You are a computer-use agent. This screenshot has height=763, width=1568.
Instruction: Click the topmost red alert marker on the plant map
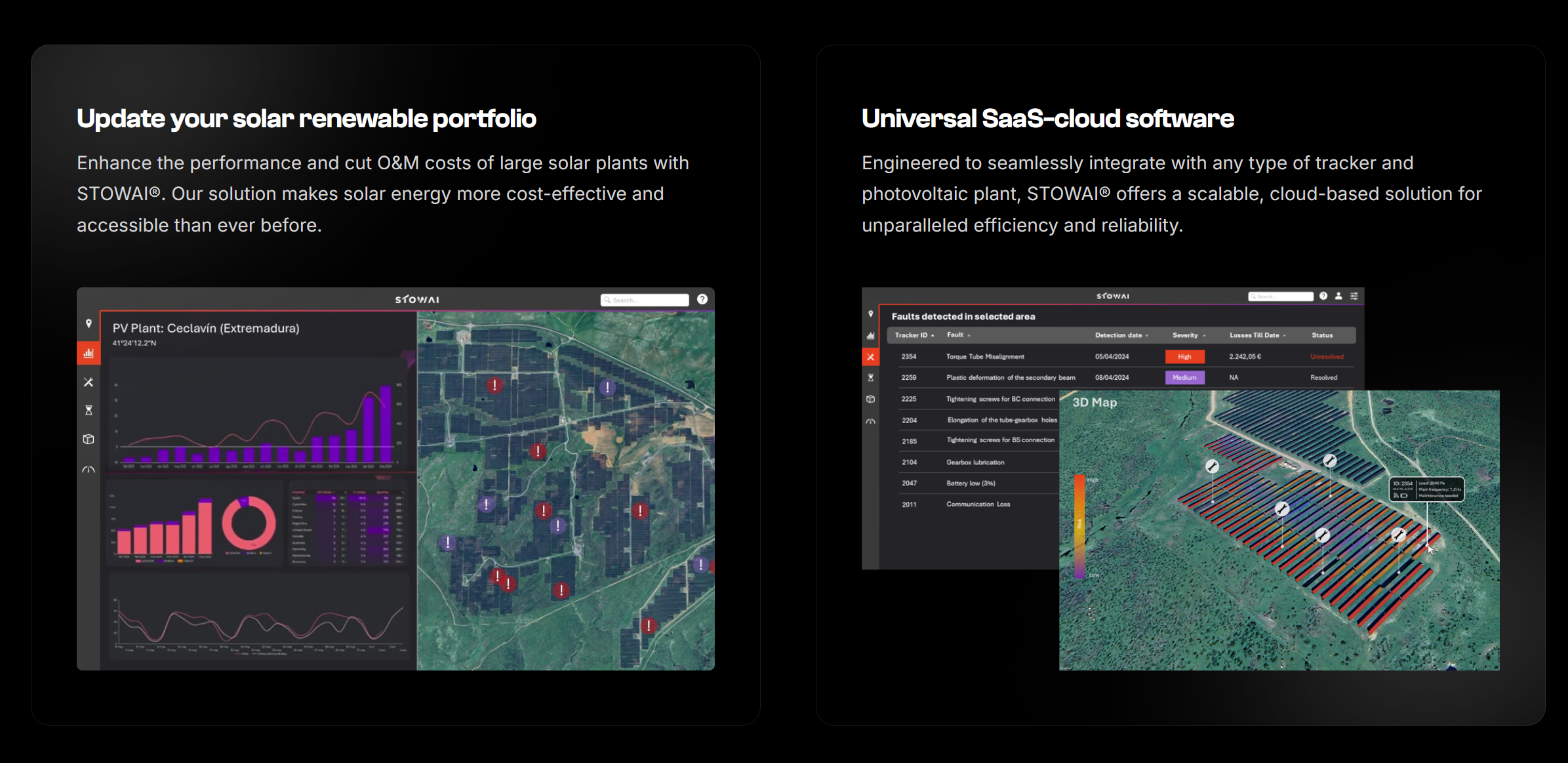494,385
